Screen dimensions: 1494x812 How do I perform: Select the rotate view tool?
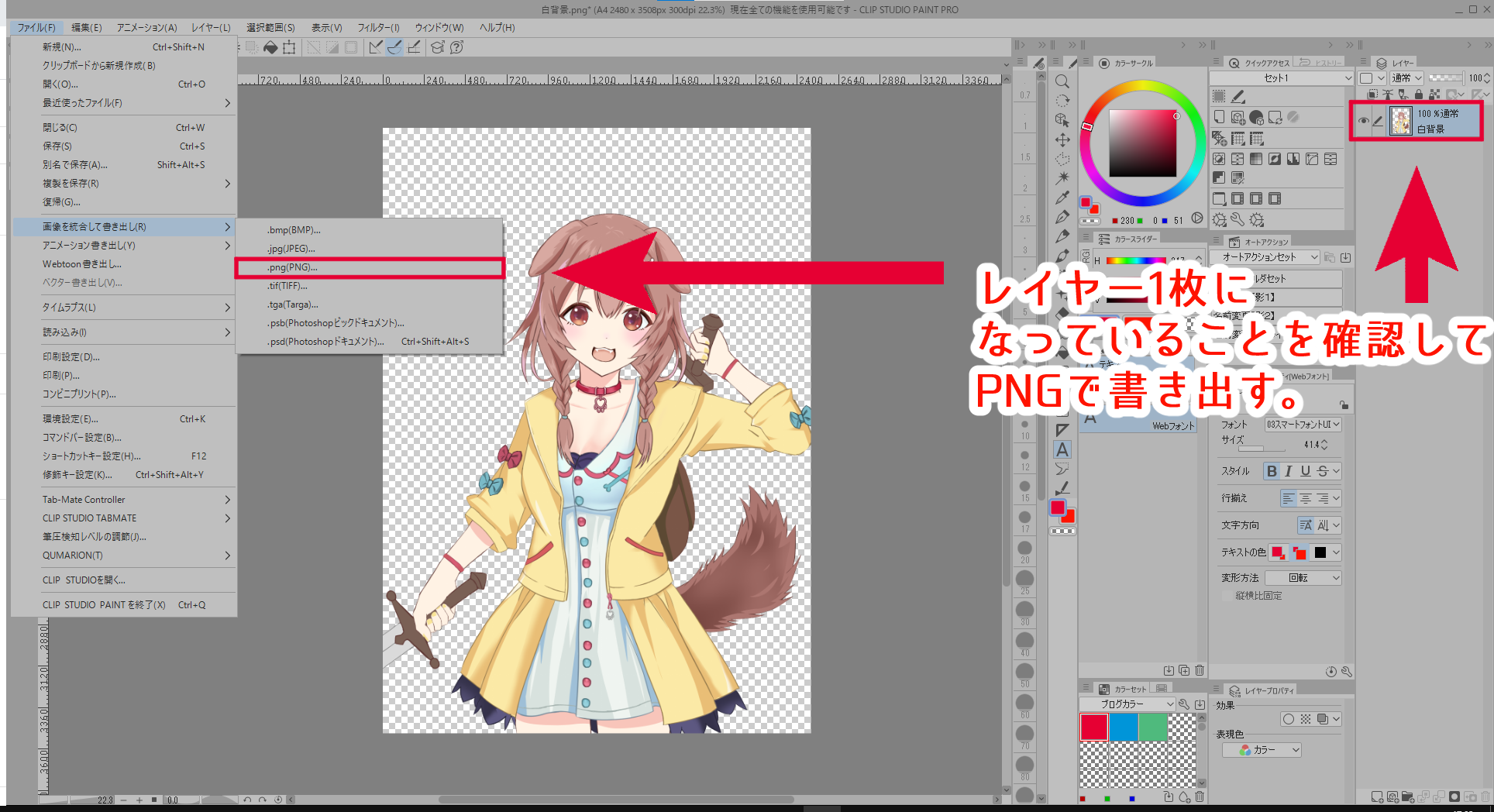tap(1062, 101)
